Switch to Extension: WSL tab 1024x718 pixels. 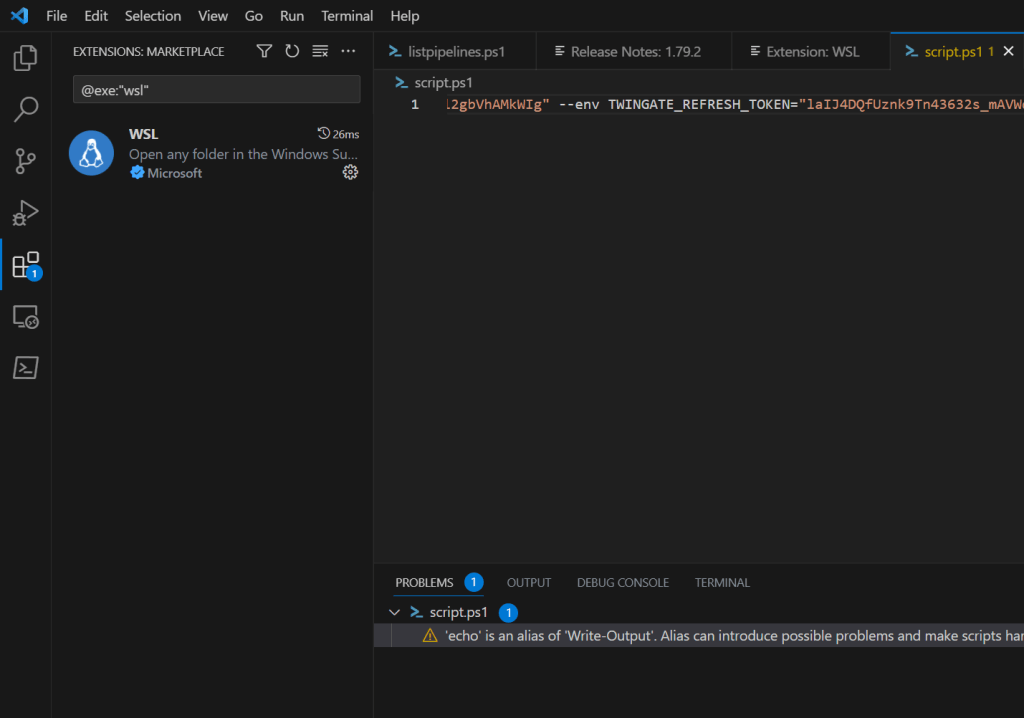point(811,52)
